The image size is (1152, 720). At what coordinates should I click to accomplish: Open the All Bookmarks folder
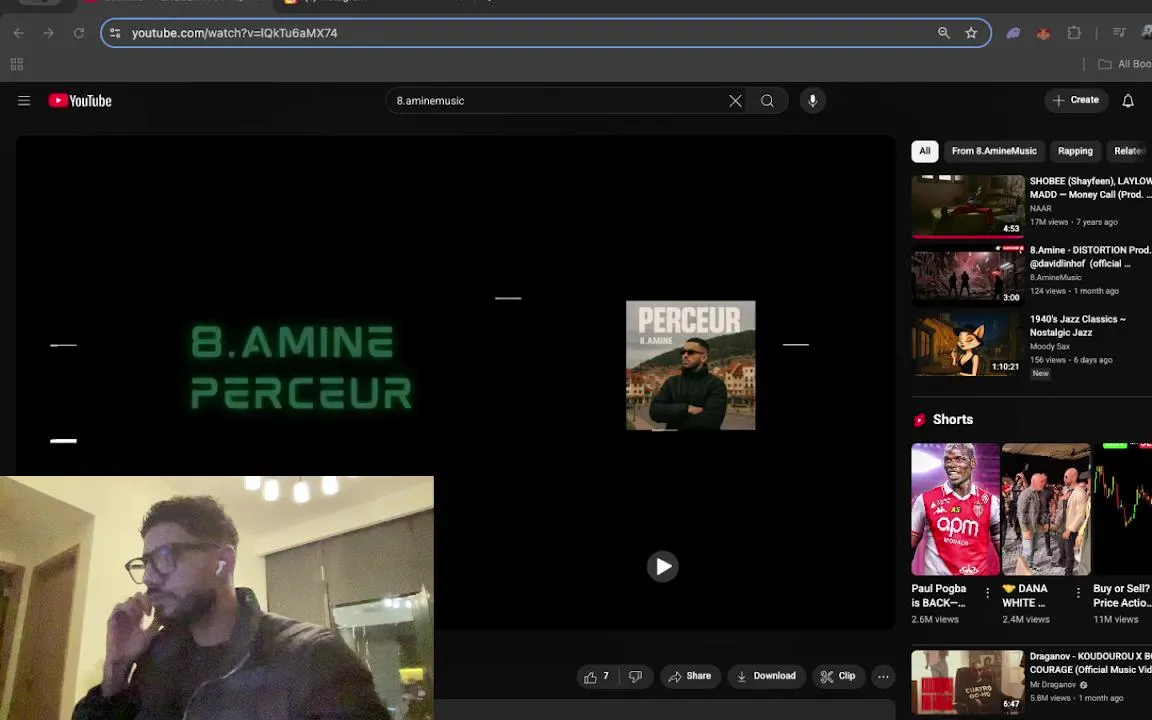tap(1125, 65)
